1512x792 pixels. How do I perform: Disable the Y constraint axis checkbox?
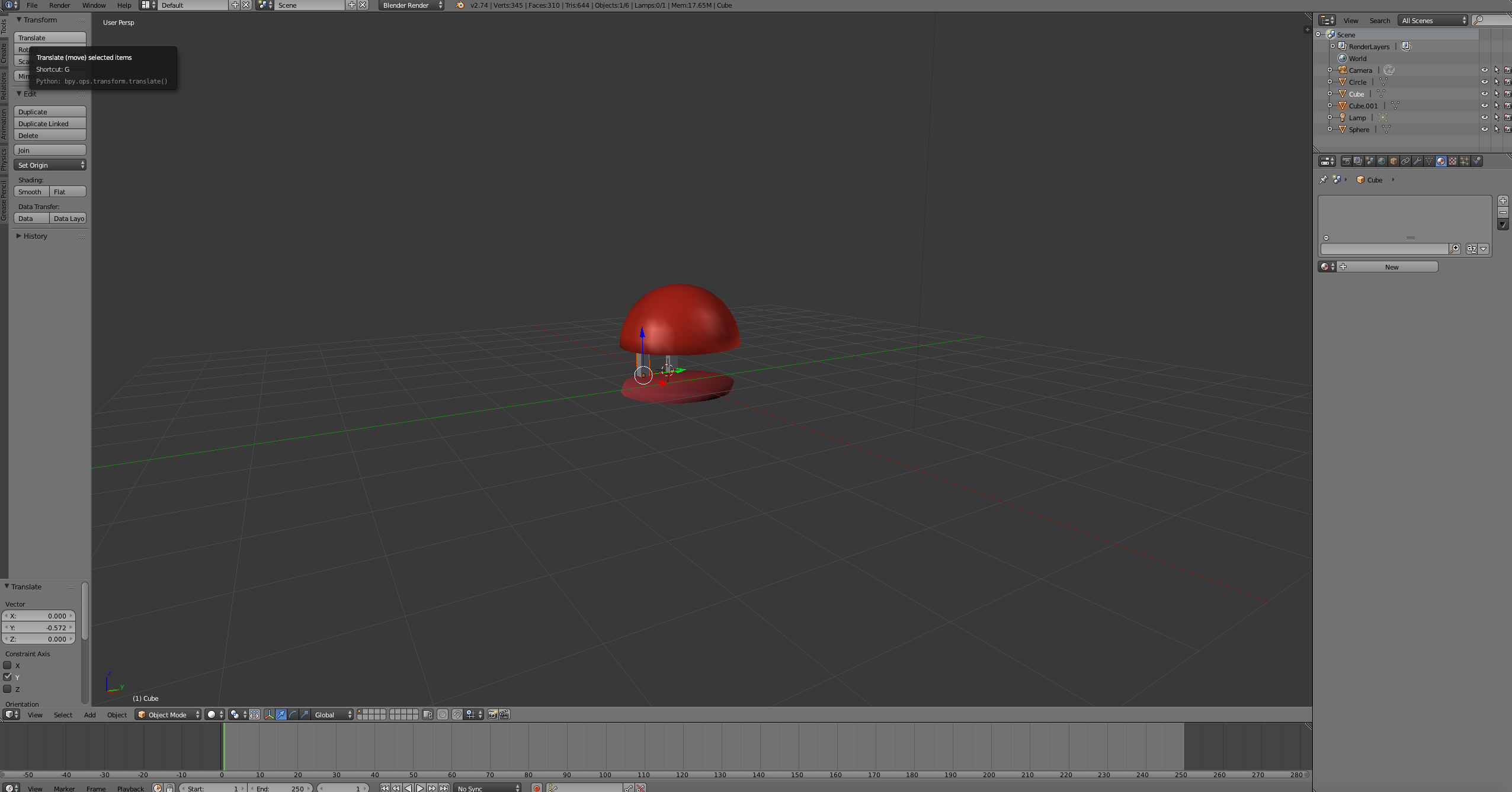click(x=8, y=677)
